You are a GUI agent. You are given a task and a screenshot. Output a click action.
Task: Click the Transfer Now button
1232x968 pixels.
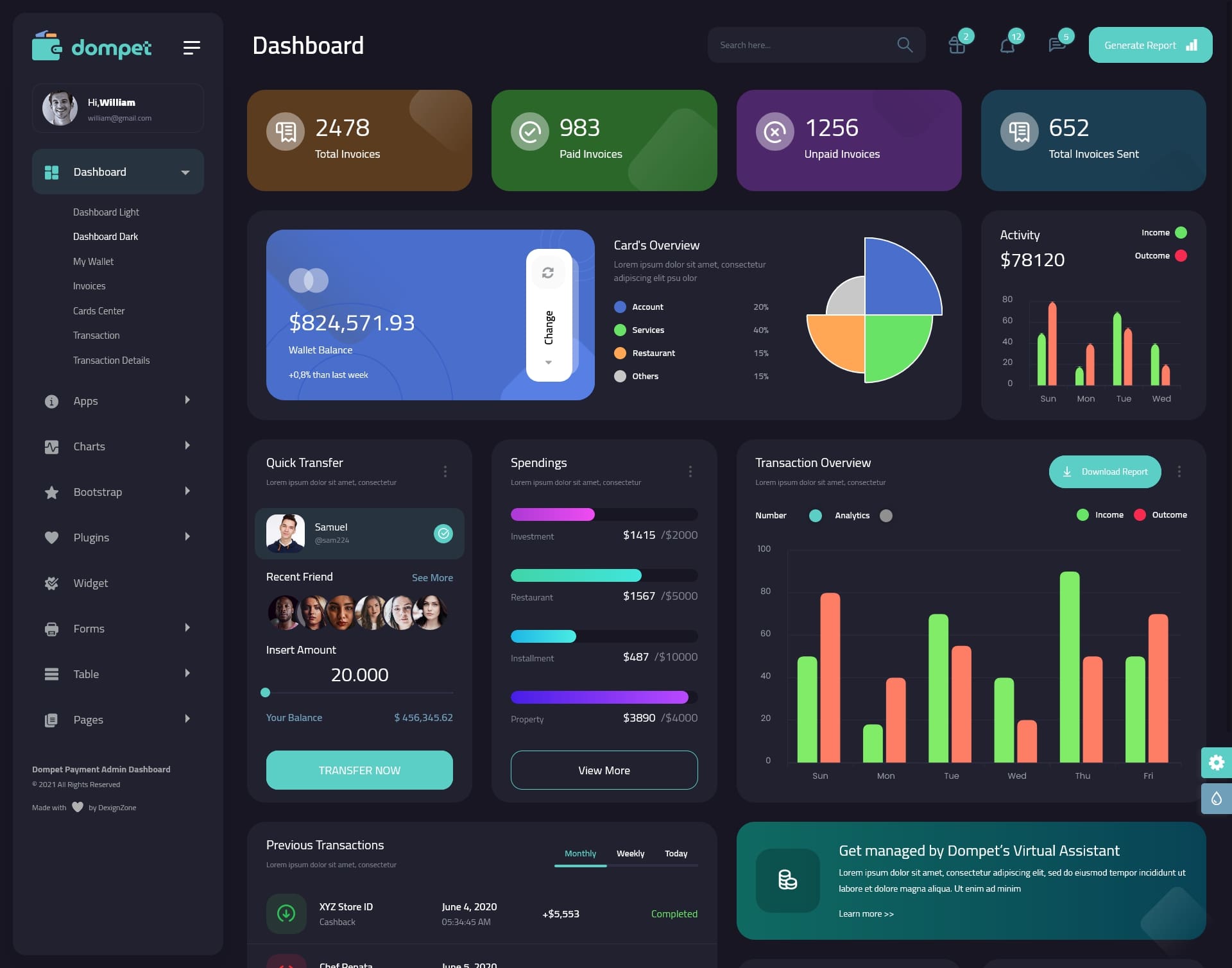tap(359, 769)
